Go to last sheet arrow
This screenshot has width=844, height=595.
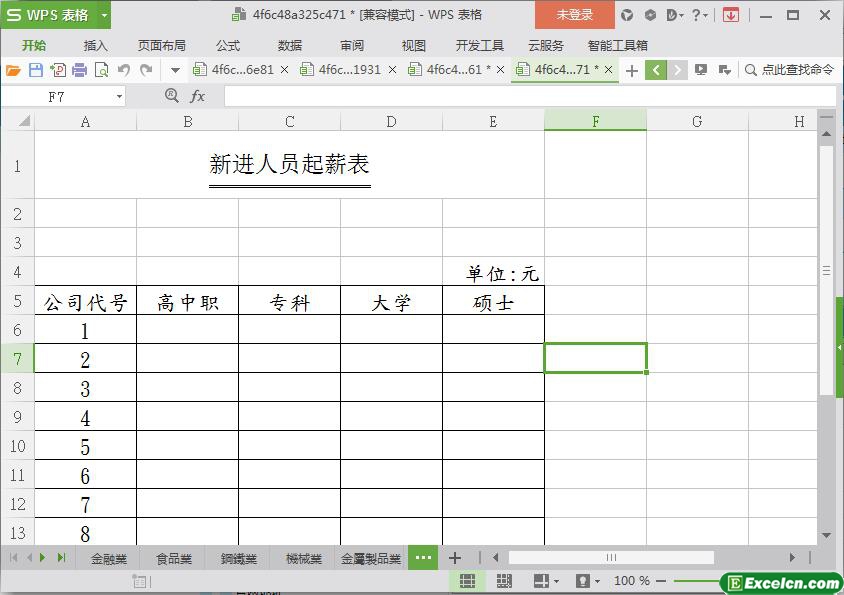(61, 558)
